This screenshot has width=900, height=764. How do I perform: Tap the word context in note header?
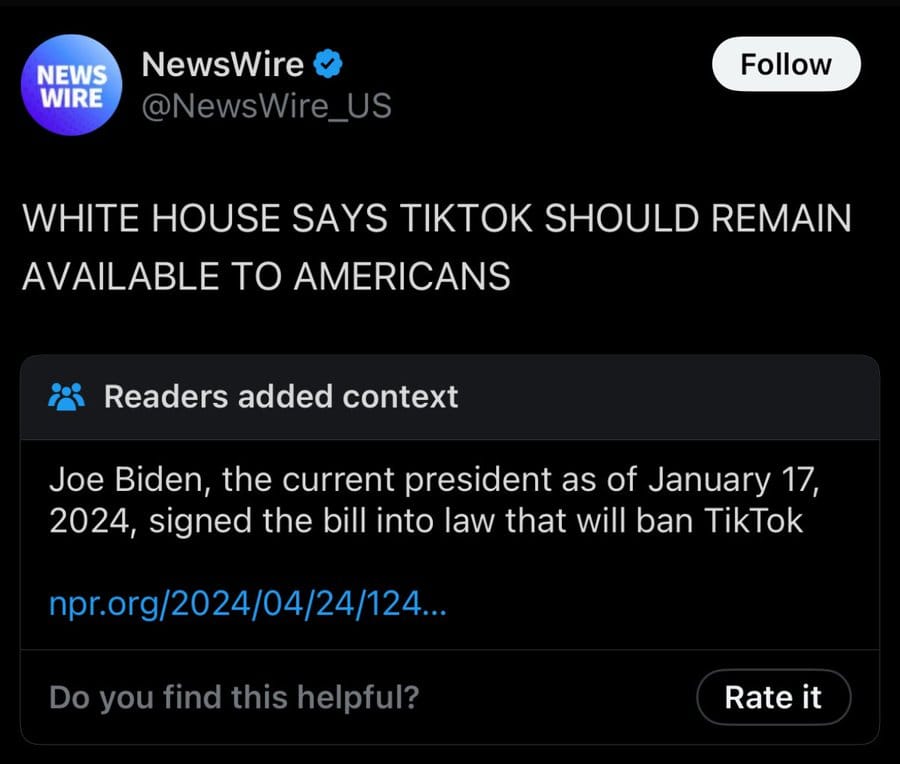click(x=400, y=397)
